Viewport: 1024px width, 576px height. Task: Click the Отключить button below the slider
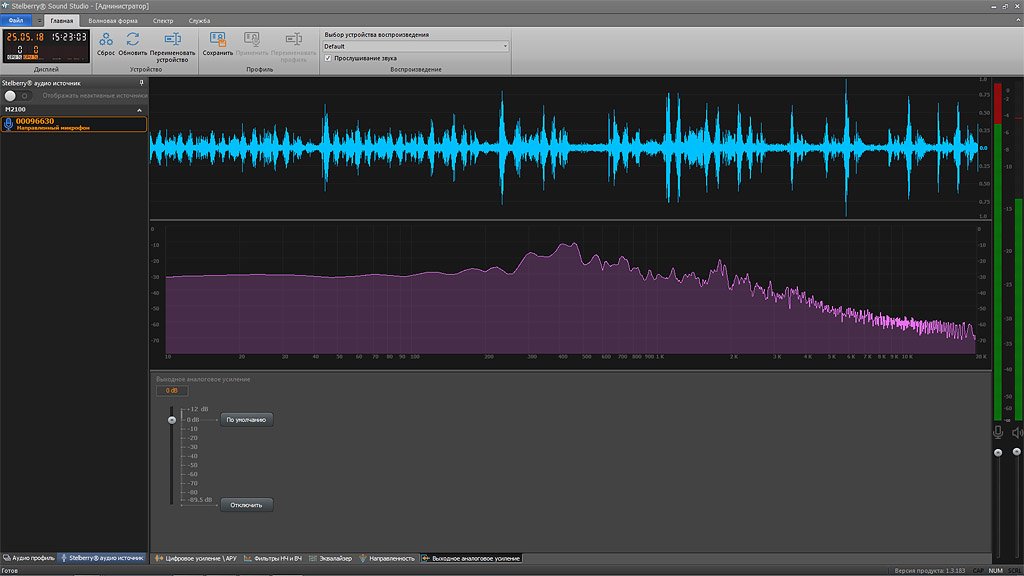245,505
